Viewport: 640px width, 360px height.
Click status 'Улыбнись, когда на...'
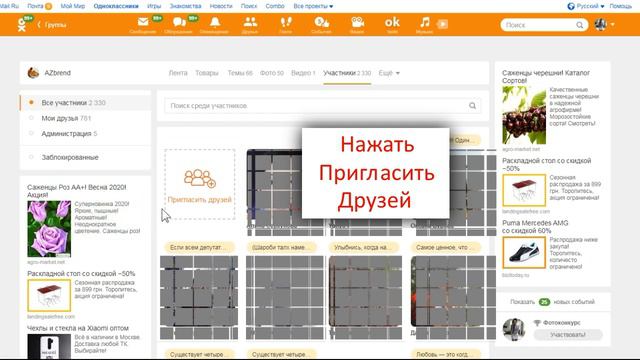363,247
